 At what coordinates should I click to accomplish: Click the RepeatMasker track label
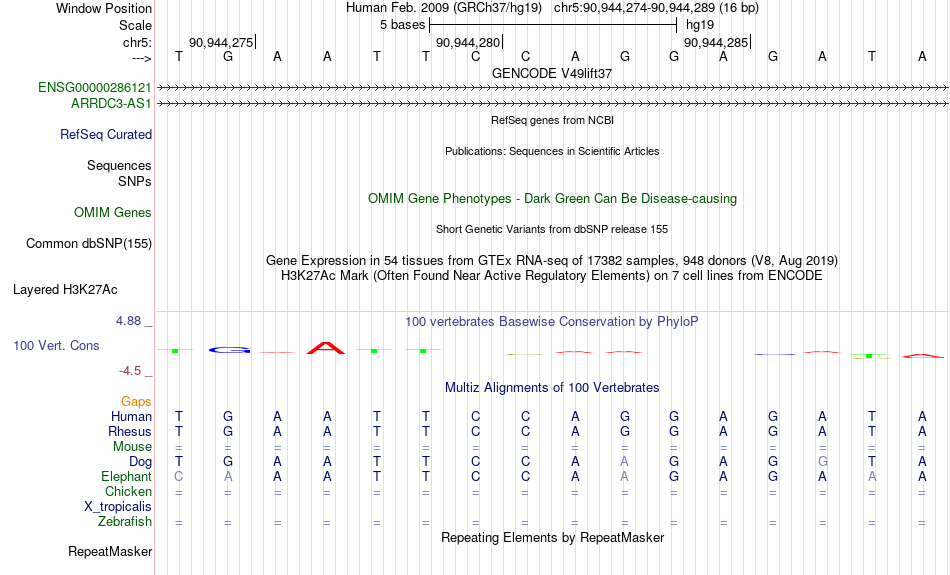(110, 551)
